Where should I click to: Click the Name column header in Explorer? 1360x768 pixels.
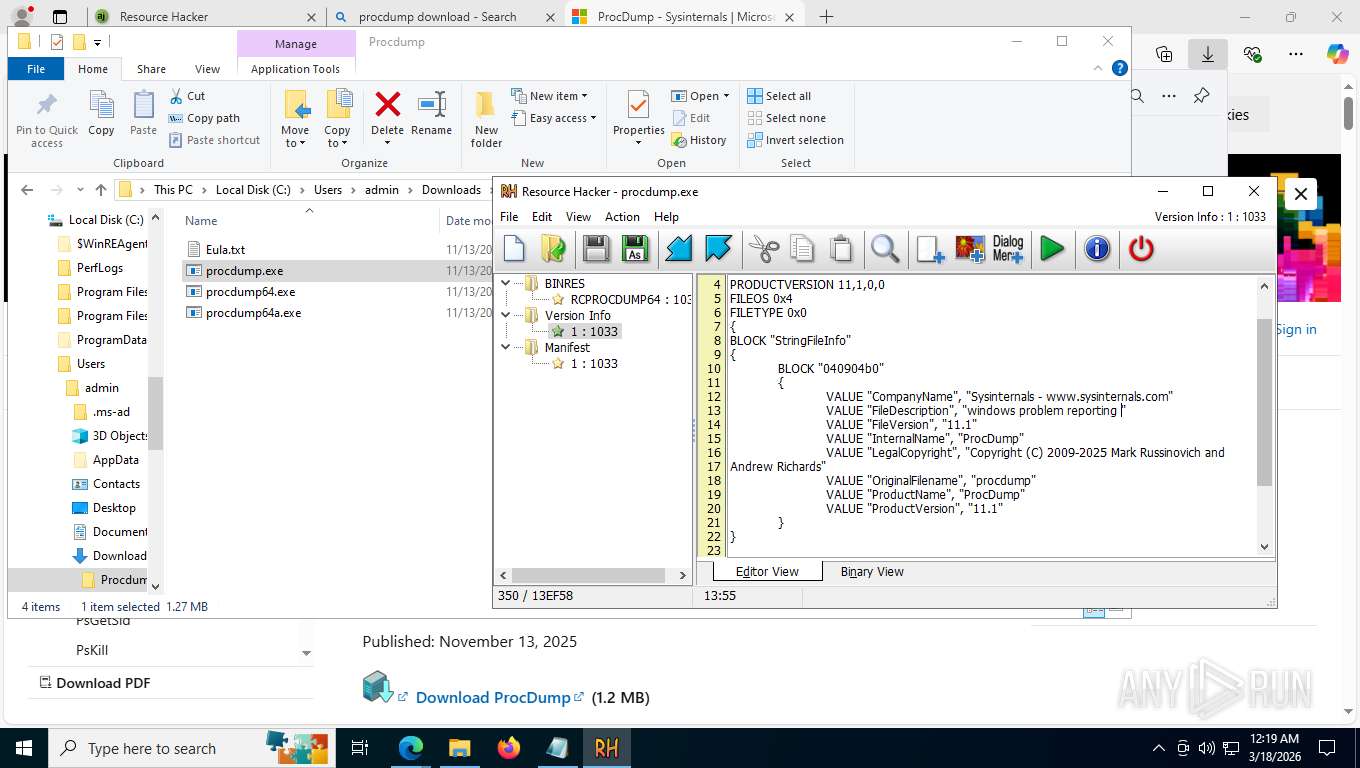coord(201,221)
